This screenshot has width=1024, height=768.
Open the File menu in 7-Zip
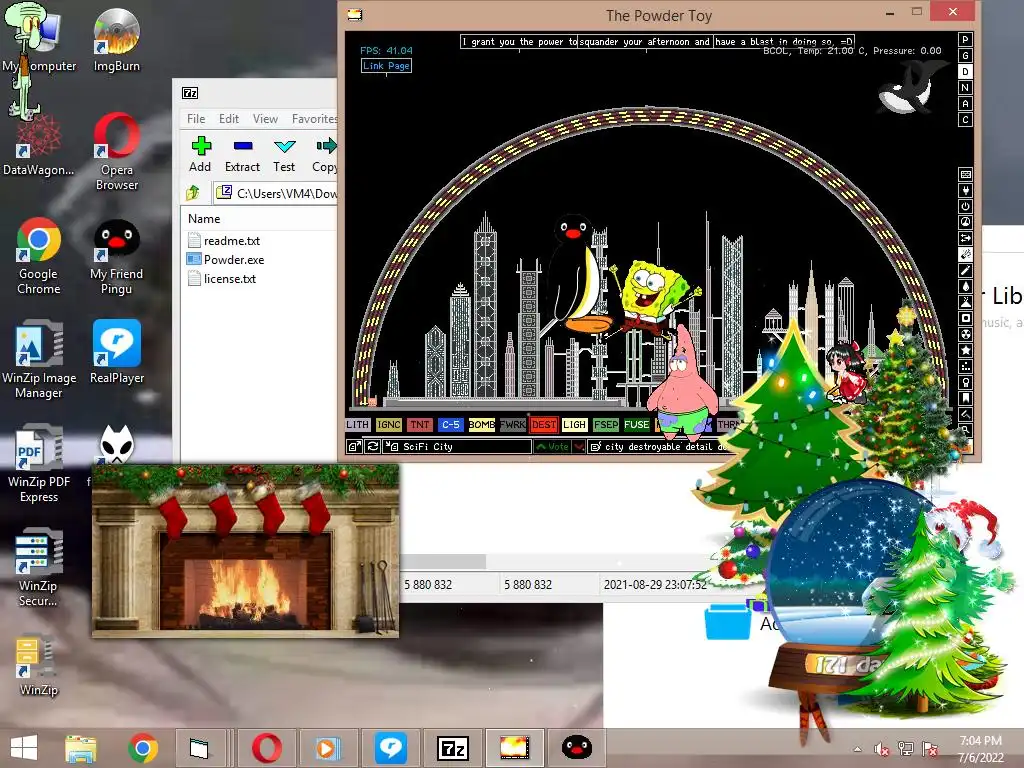(x=196, y=119)
